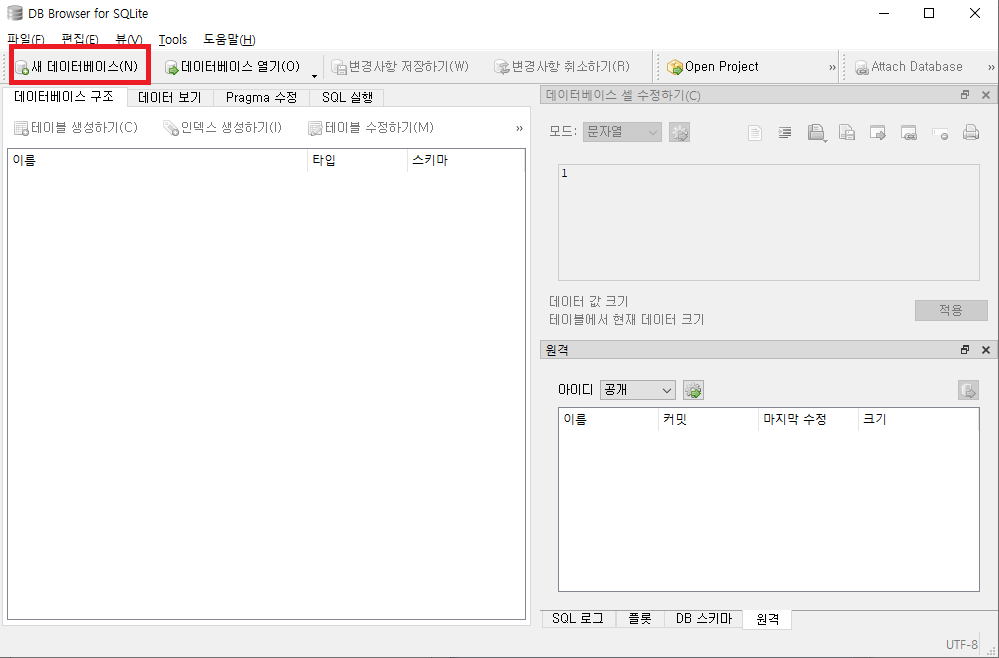Float the 원격 panel
This screenshot has width=999, height=658.
[965, 350]
